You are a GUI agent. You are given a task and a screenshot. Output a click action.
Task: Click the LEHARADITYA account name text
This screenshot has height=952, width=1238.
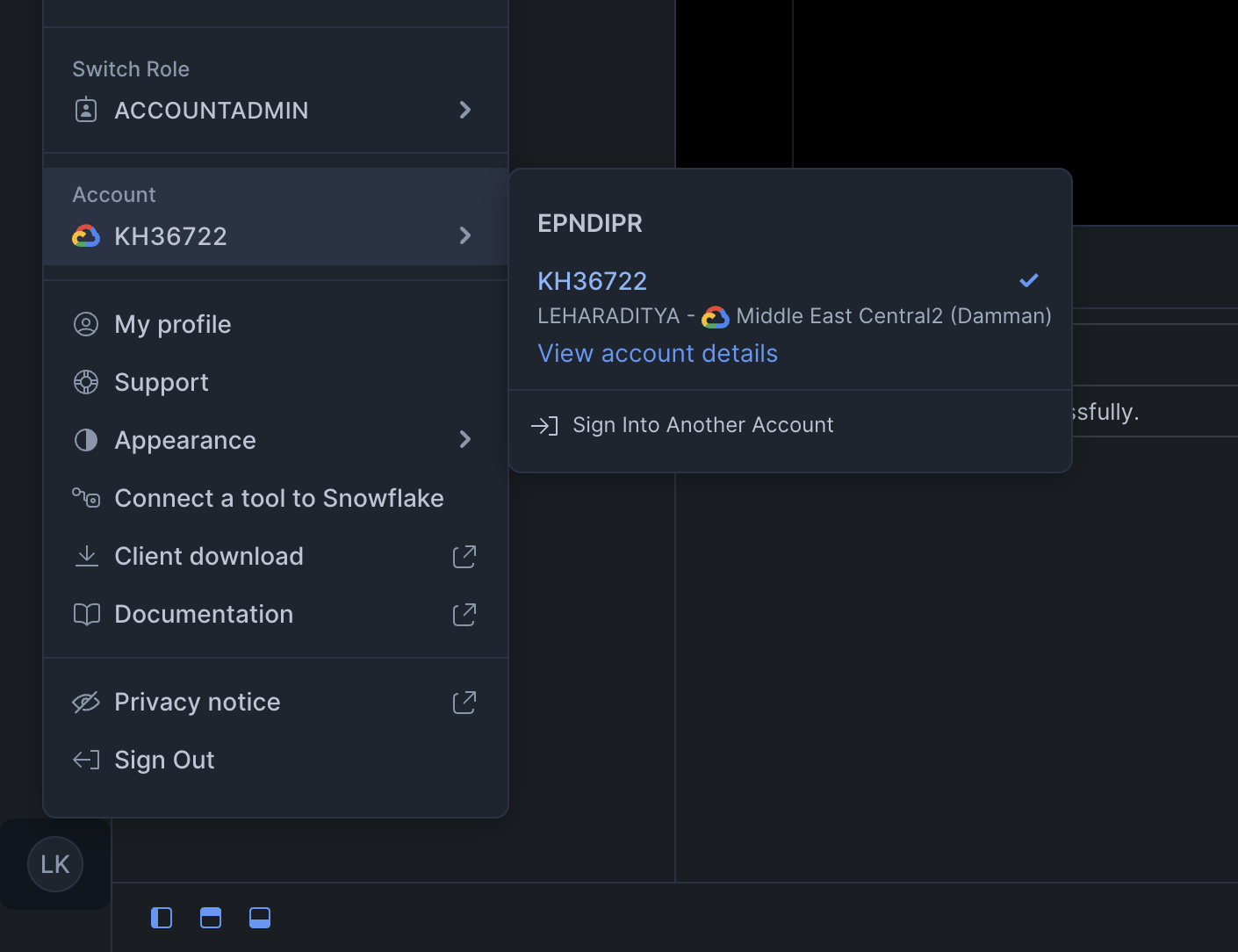point(608,316)
